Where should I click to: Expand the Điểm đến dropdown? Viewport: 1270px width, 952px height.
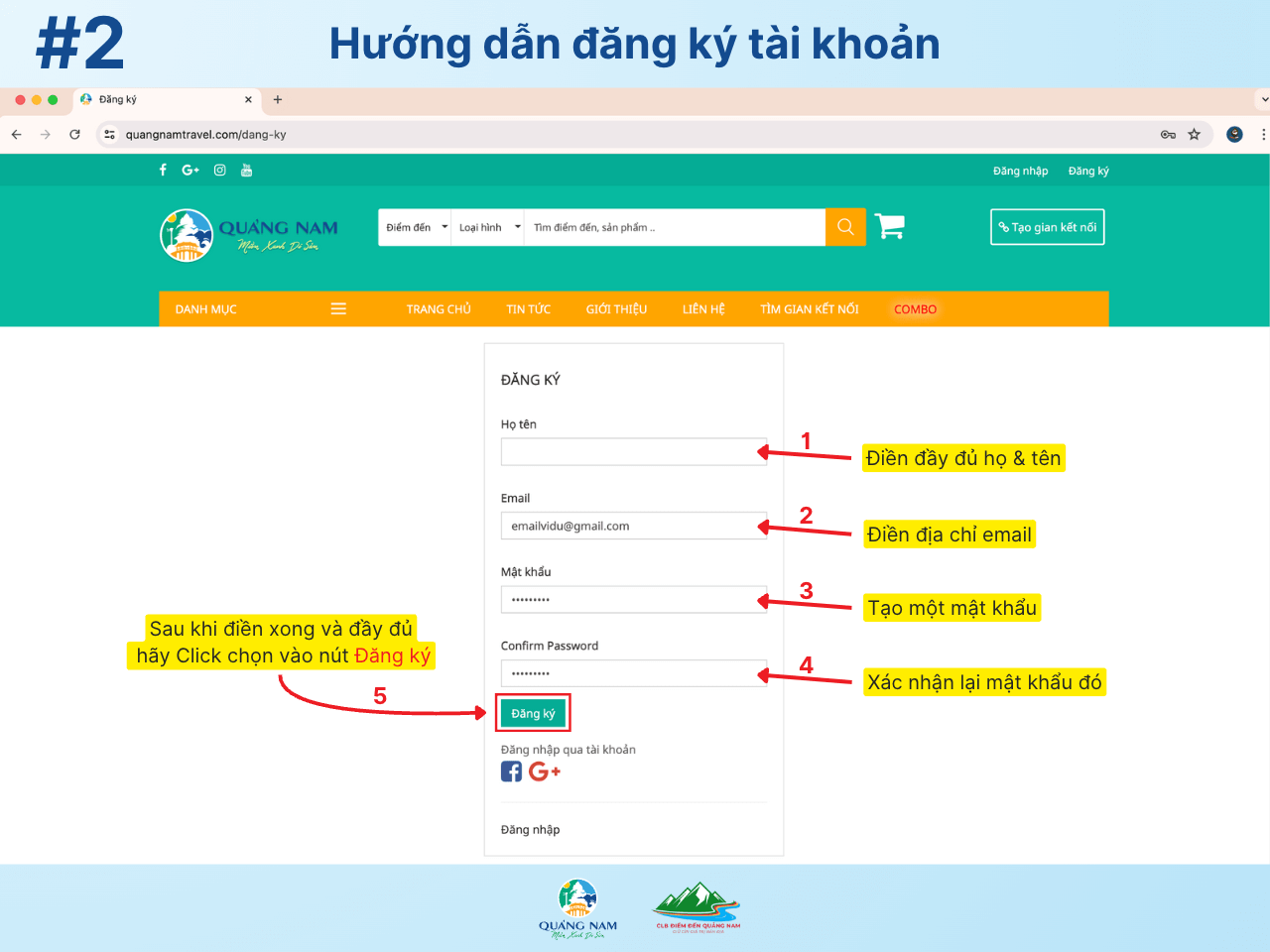coord(415,227)
